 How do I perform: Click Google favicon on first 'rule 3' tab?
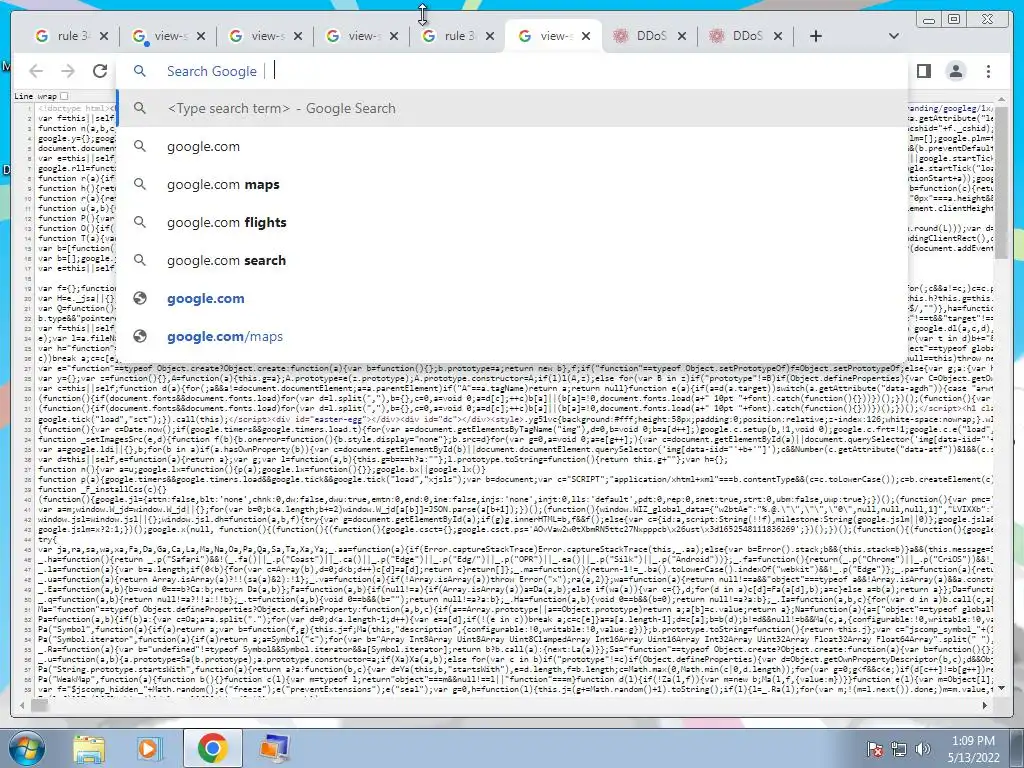[x=42, y=36]
